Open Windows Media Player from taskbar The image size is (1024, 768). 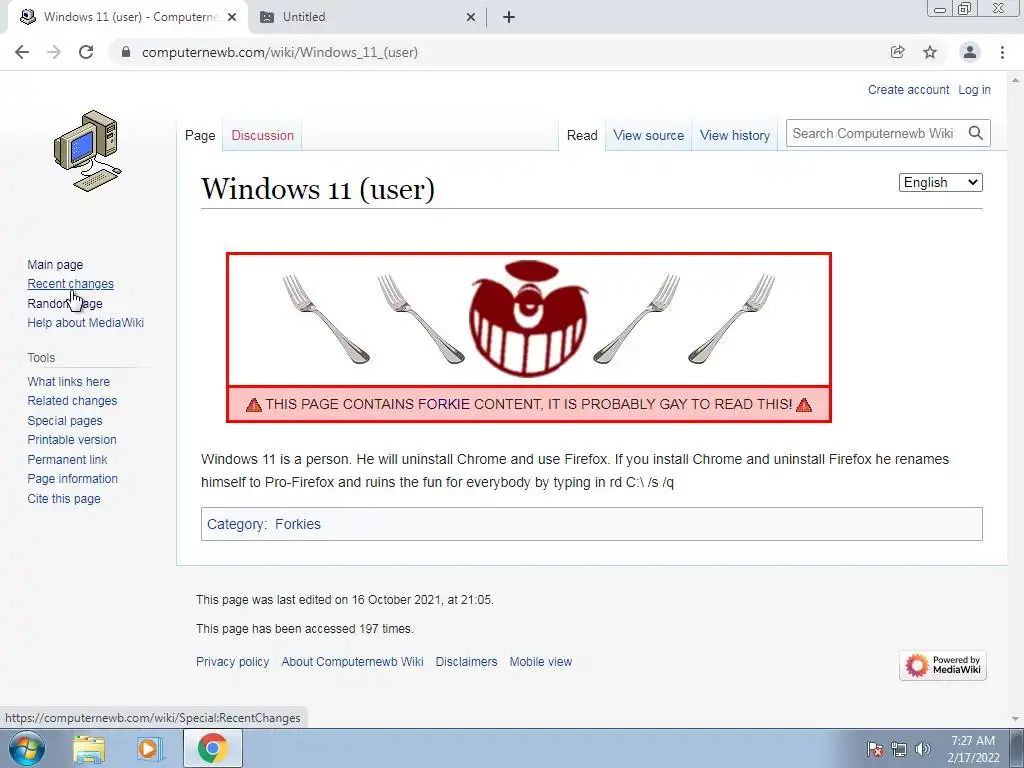click(x=148, y=748)
